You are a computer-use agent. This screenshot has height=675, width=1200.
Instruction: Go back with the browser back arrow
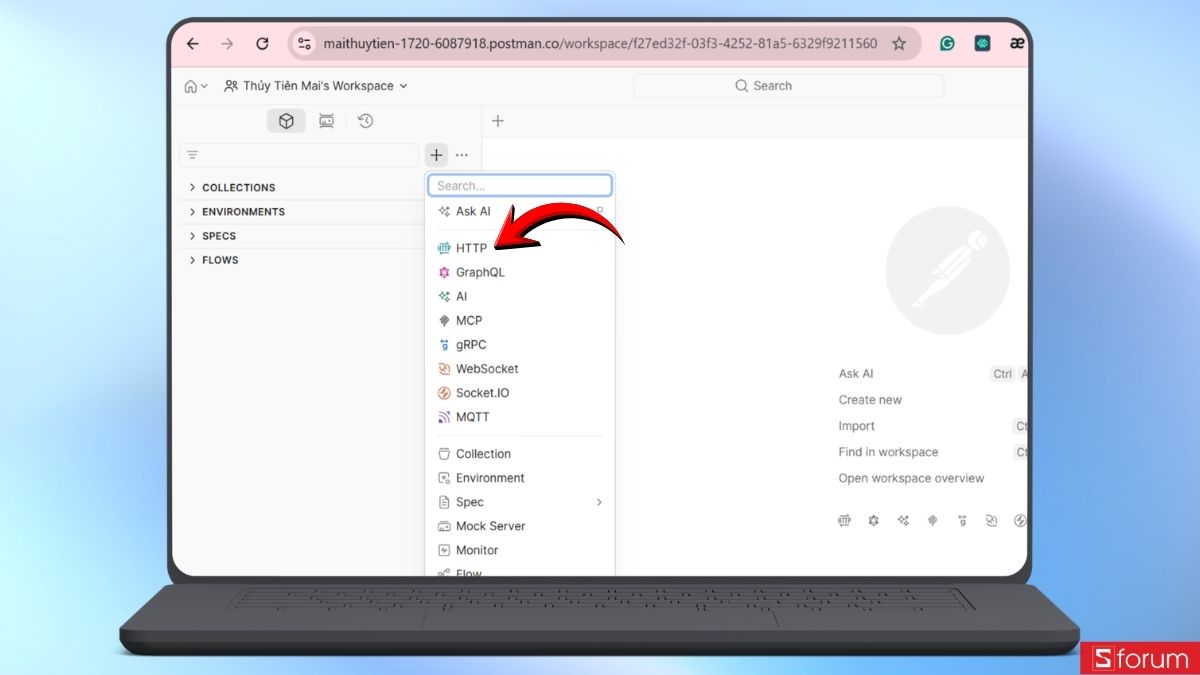(x=193, y=44)
